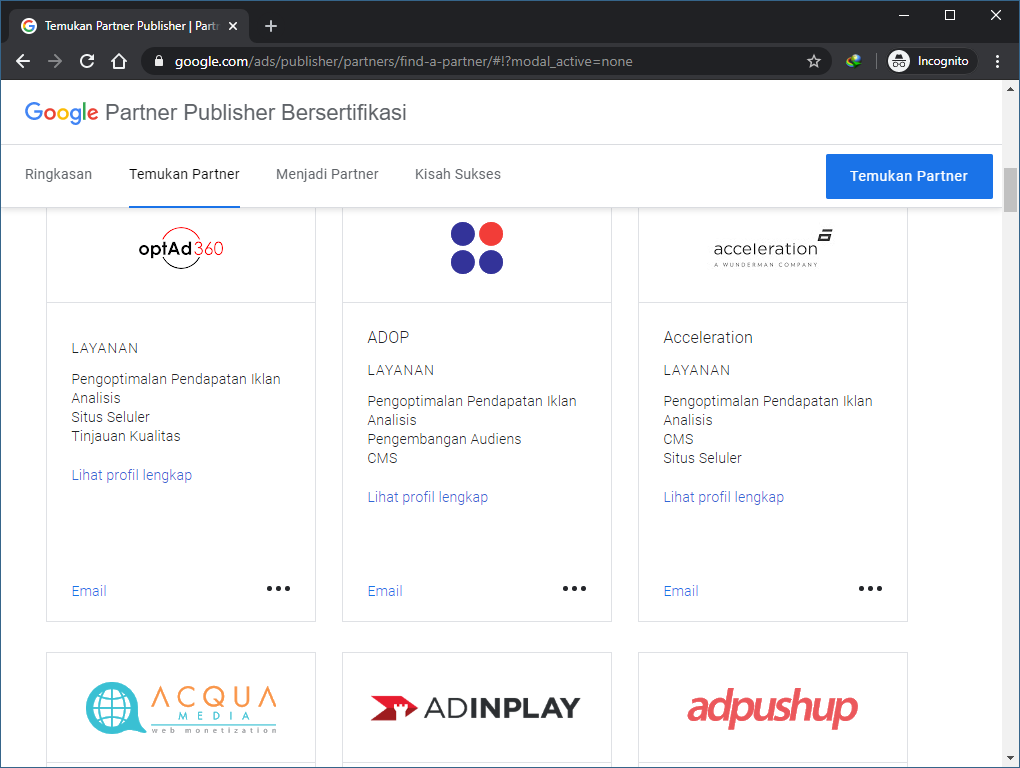
Task: Go to the browser home page
Action: click(119, 61)
